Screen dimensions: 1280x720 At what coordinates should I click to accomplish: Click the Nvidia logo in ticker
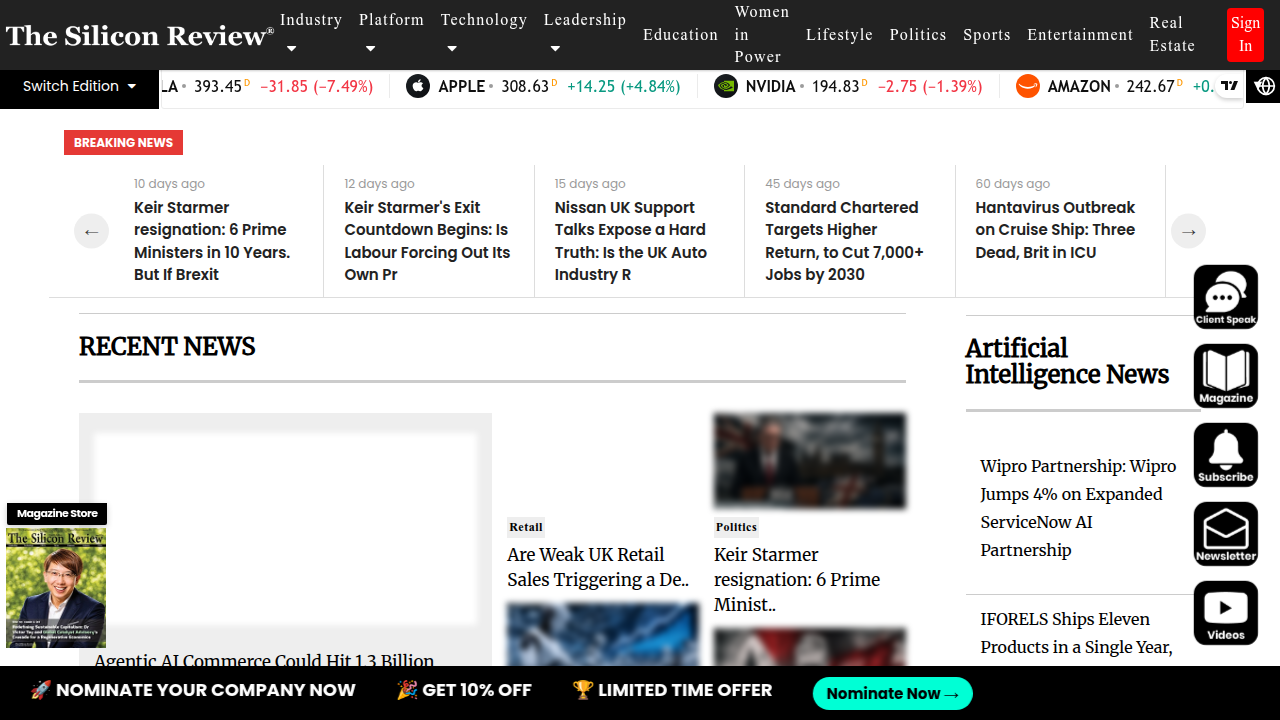(726, 87)
